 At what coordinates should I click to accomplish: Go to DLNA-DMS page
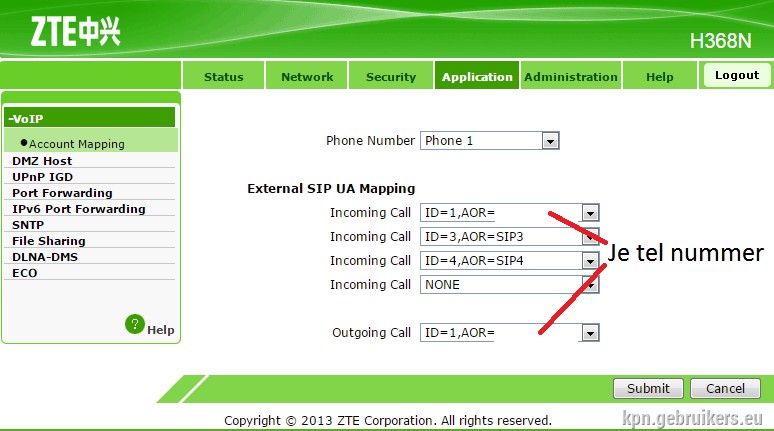click(x=45, y=257)
